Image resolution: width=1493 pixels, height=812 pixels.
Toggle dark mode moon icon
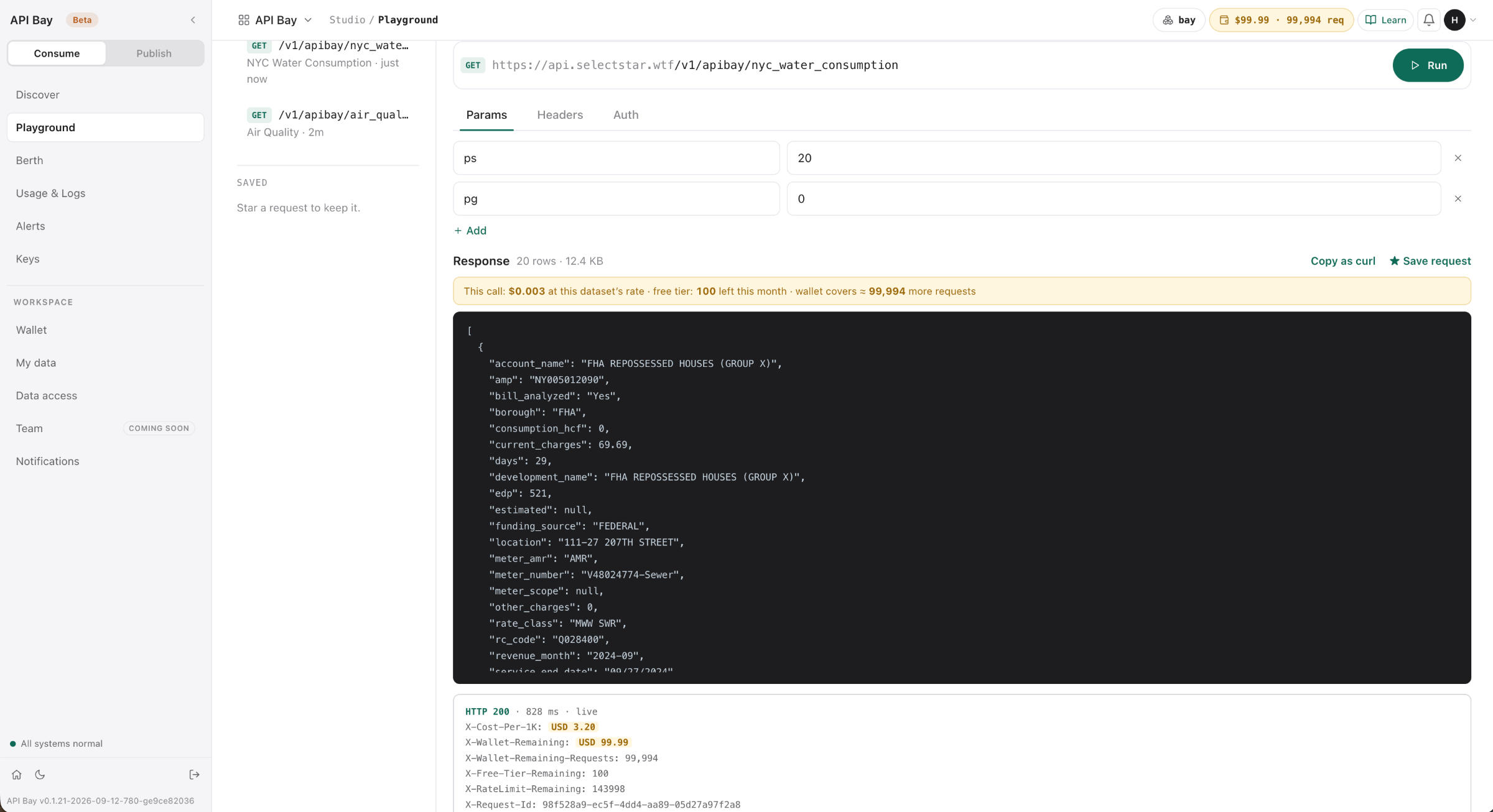[40, 775]
